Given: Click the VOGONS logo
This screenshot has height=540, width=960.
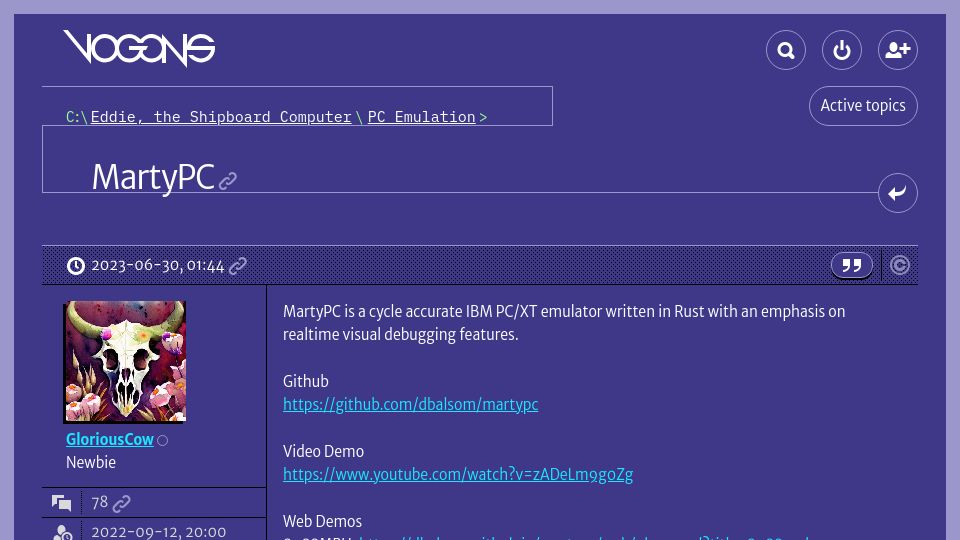Looking at the screenshot, I should [x=139, y=48].
